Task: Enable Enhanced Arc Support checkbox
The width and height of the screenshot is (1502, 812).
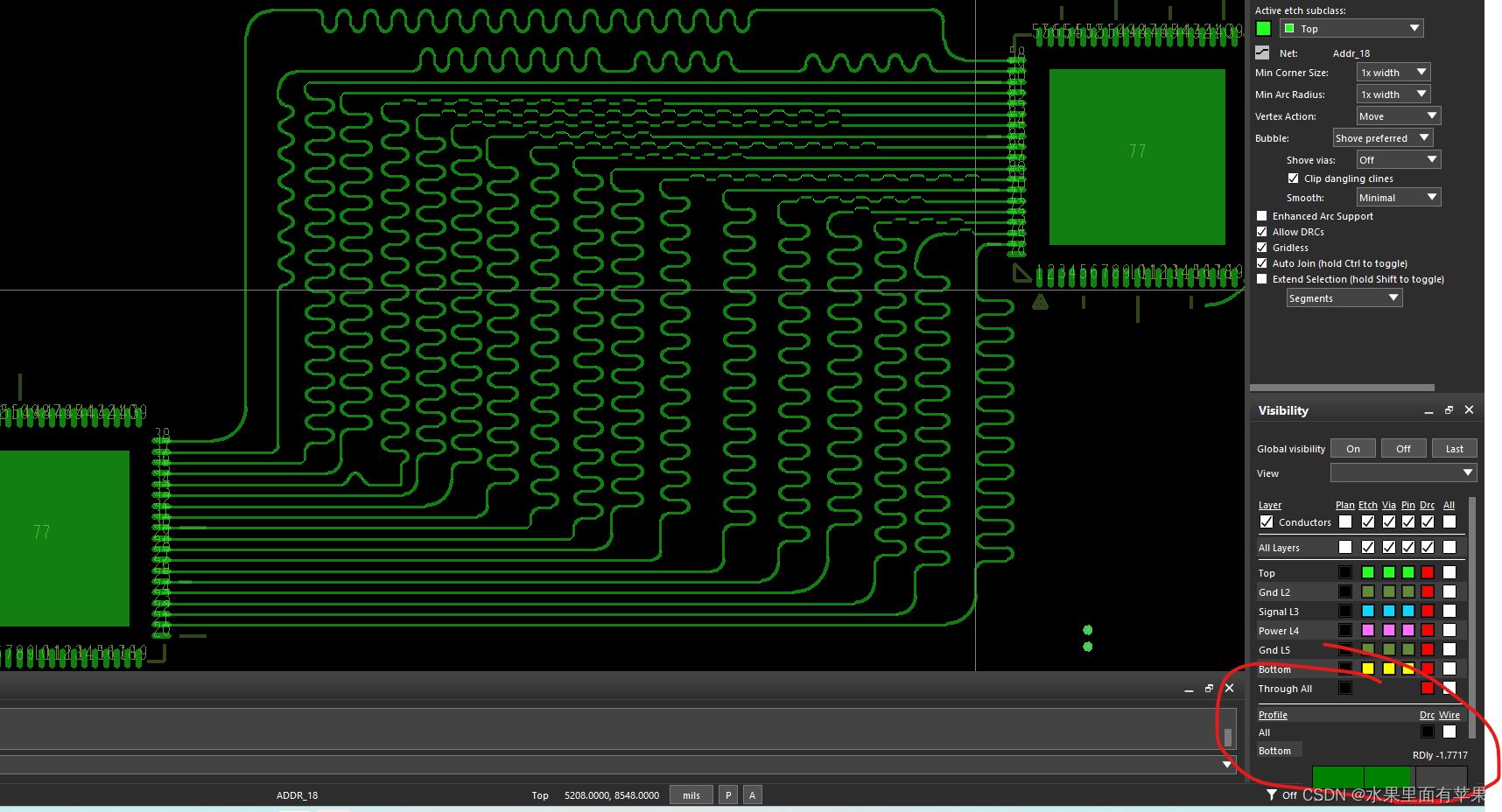Action: 1261,216
